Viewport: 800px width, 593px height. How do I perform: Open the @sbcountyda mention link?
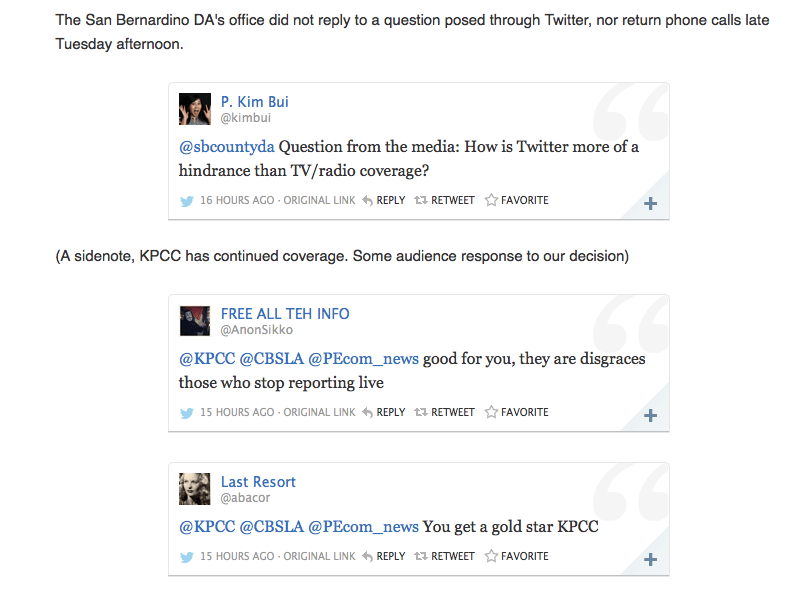(x=226, y=147)
